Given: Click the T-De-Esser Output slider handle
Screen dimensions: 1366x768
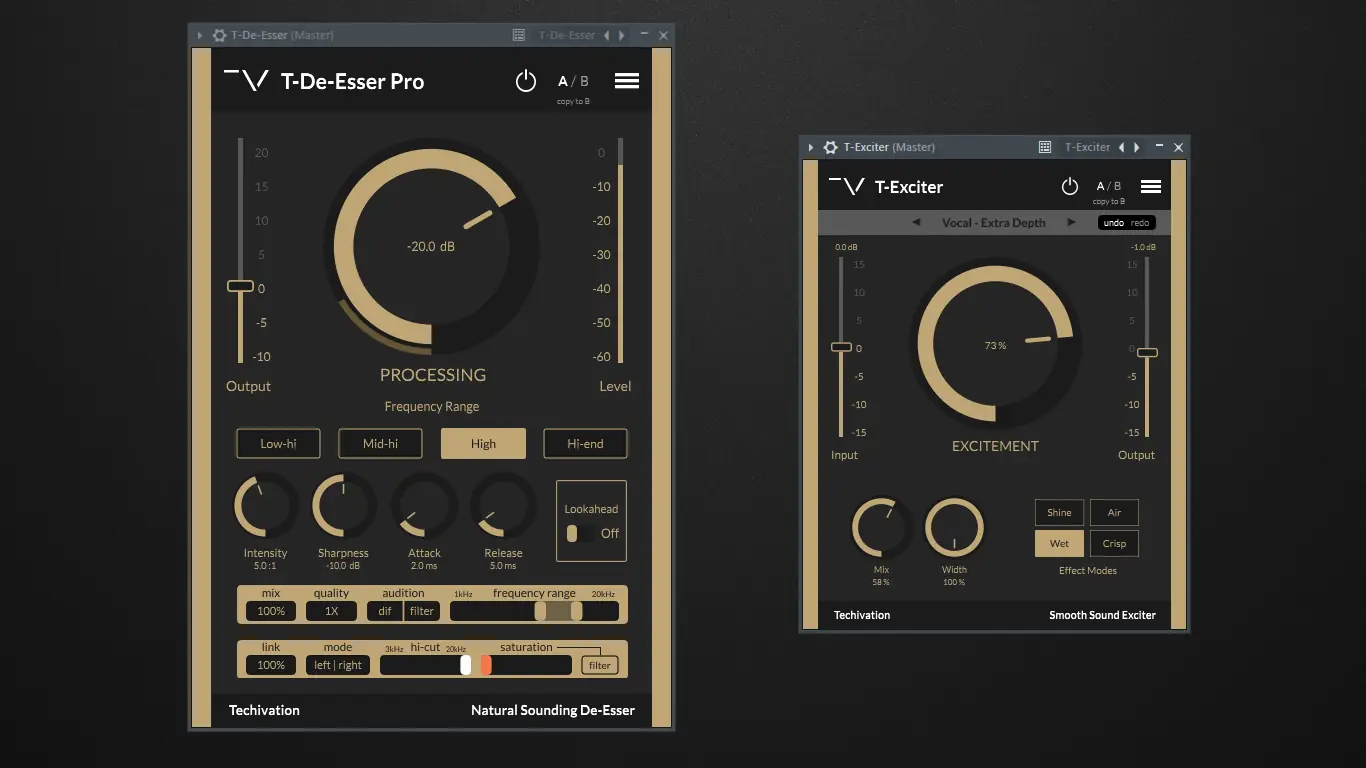Looking at the screenshot, I should (x=240, y=286).
